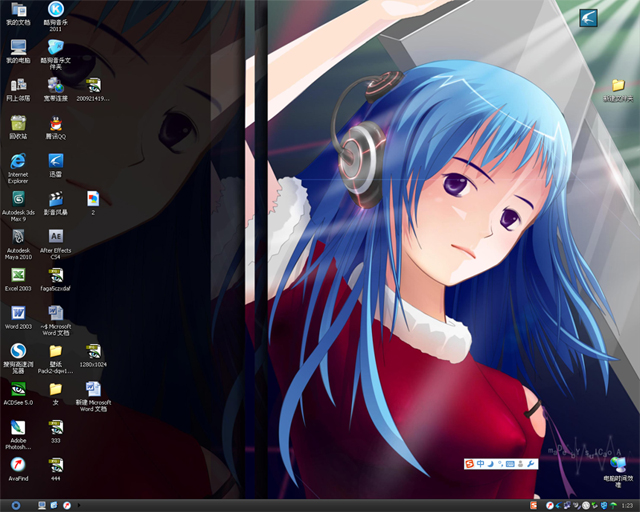Select the image file named 200921419...
The width and height of the screenshot is (640, 512).
(x=93, y=90)
